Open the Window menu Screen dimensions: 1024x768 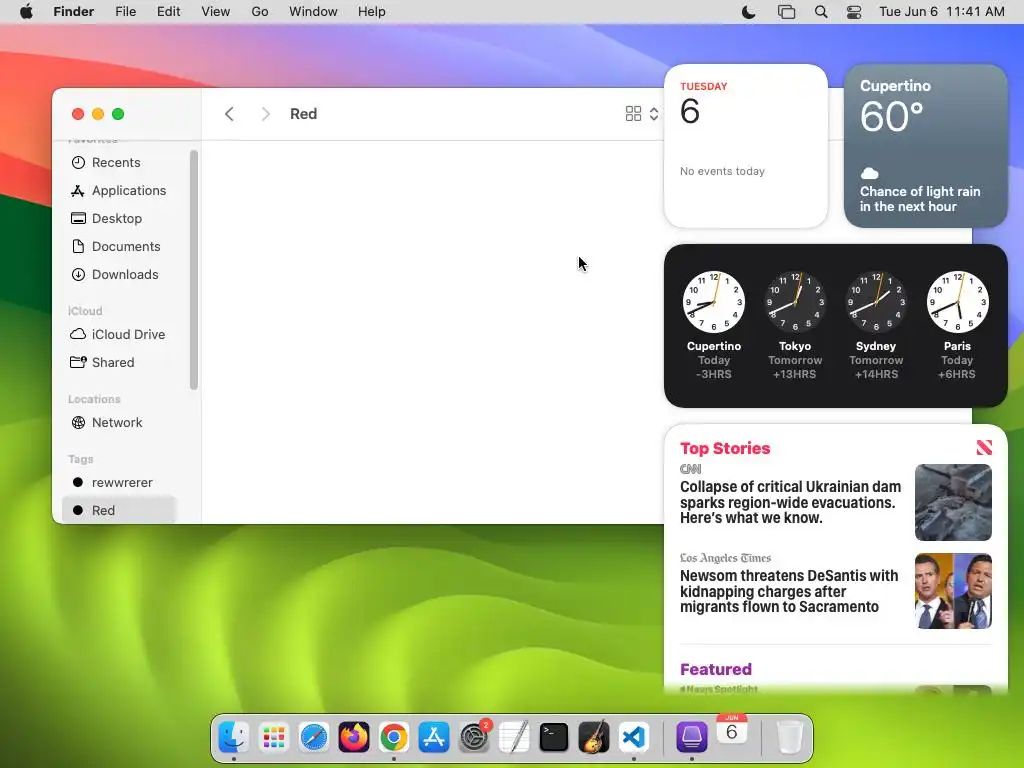(313, 12)
